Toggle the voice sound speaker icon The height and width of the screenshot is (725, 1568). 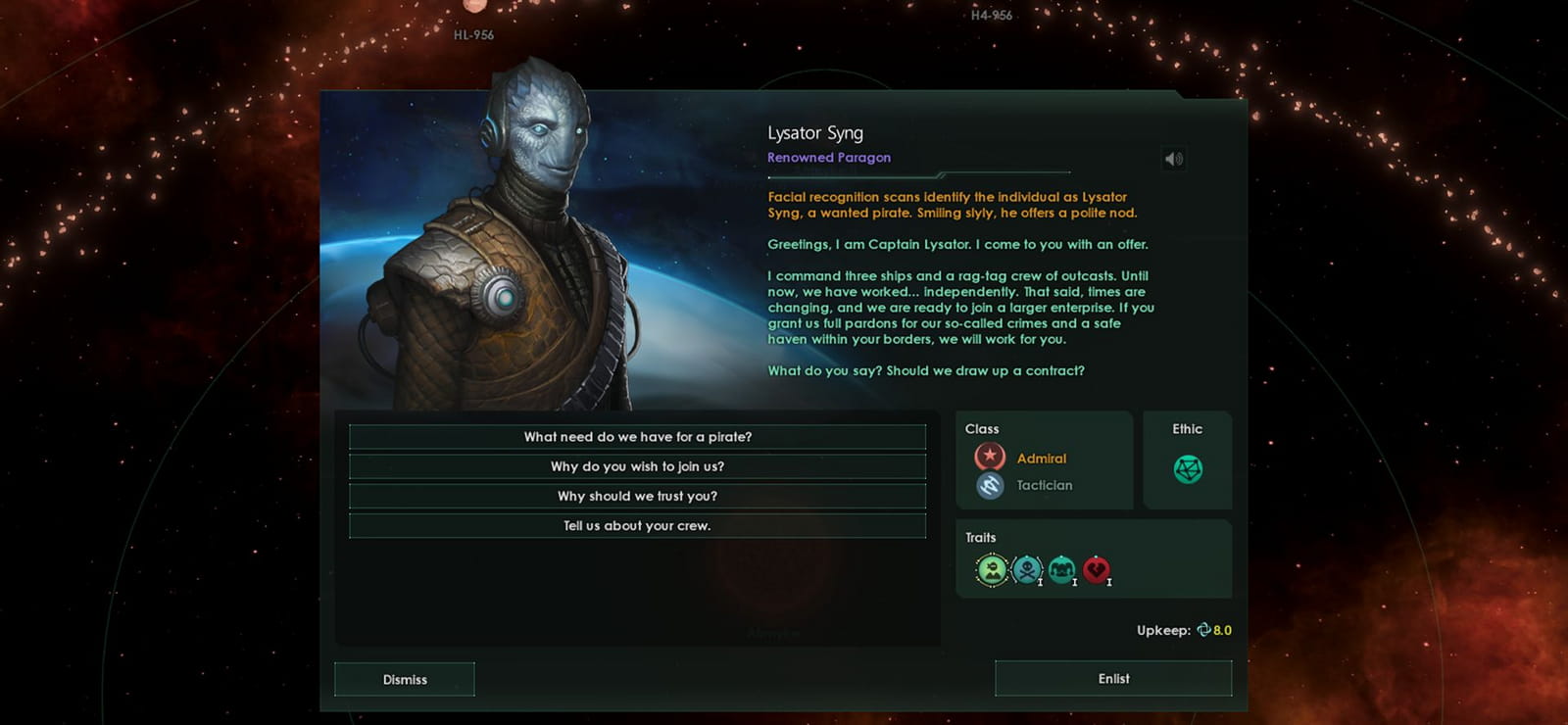click(1173, 159)
